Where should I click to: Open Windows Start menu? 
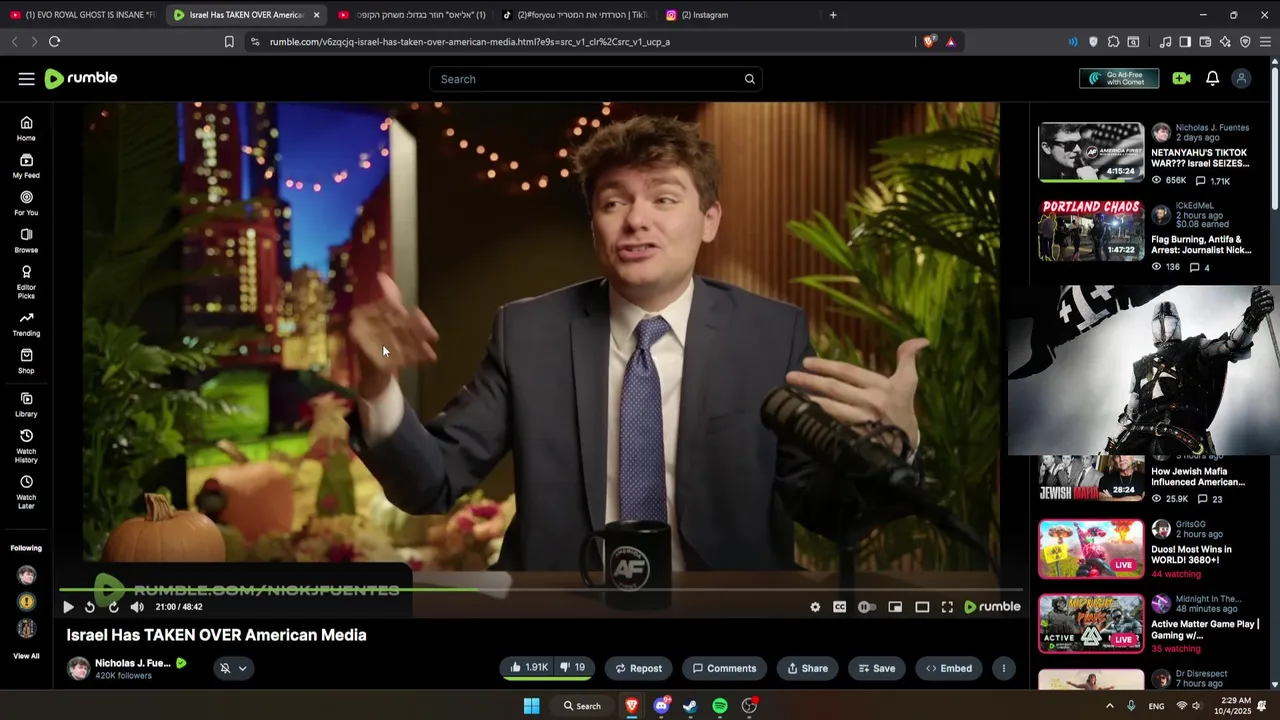click(x=531, y=706)
